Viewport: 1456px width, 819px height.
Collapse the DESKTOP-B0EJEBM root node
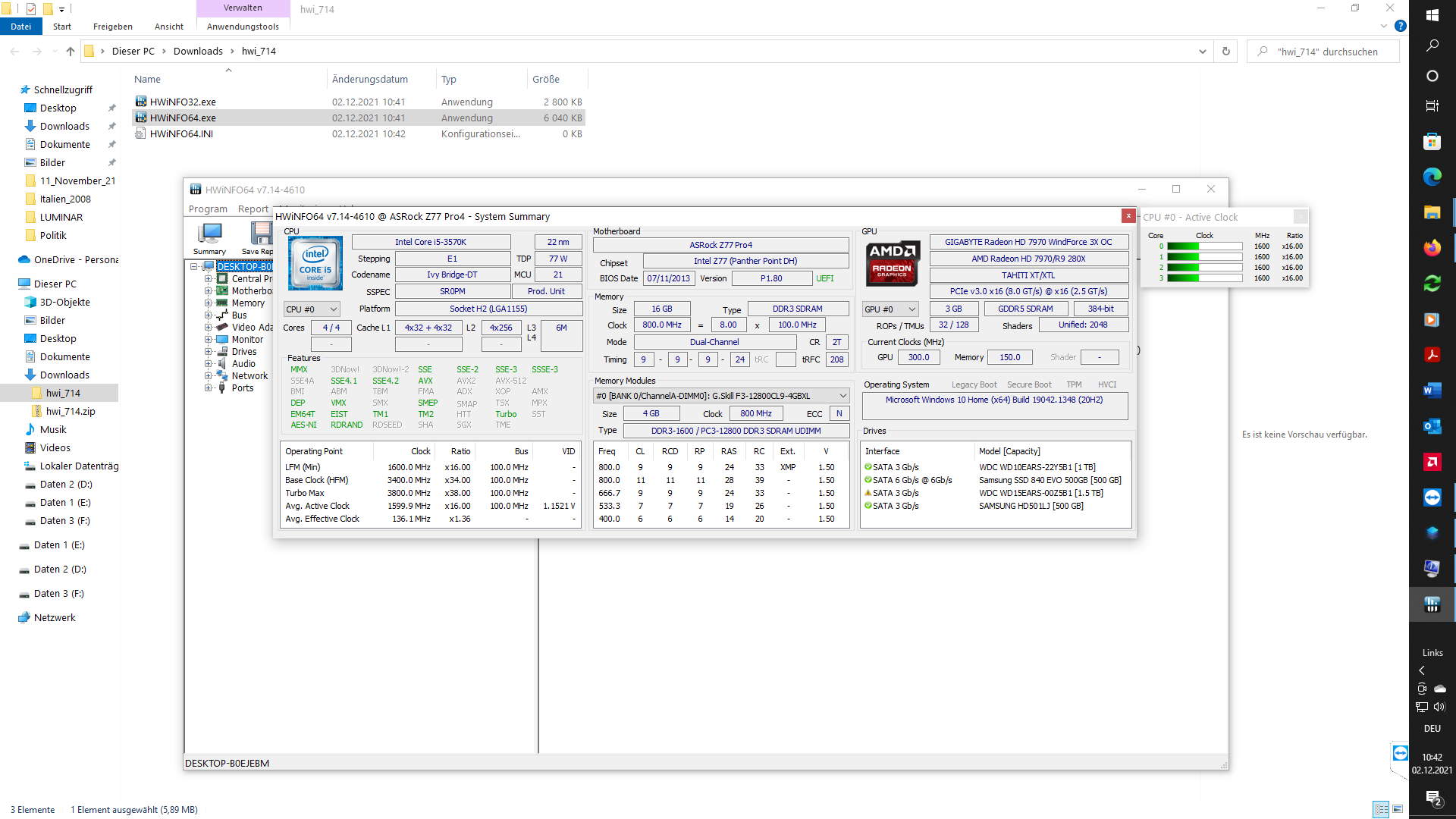(194, 267)
